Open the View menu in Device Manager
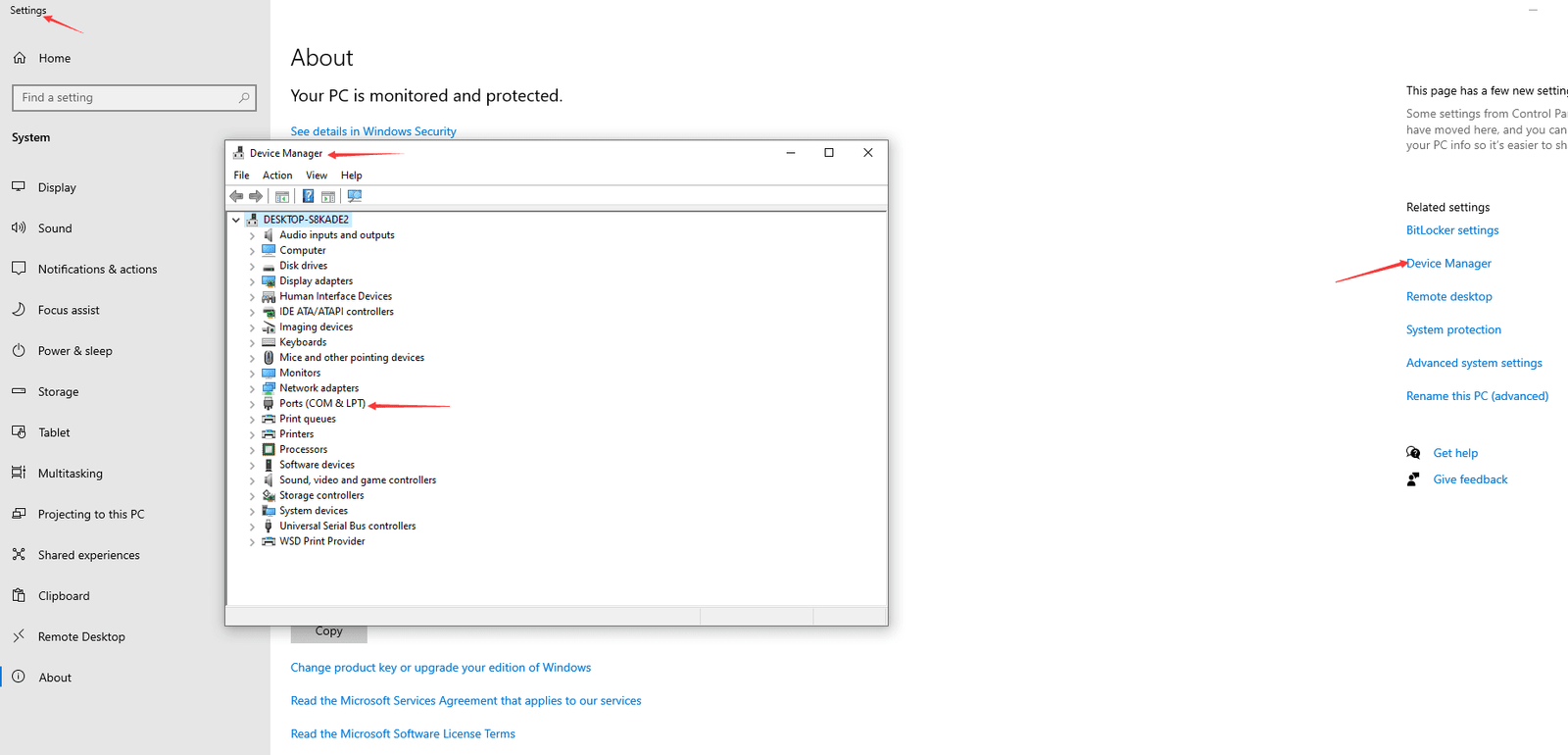Viewport: 1568px width, 755px height. click(317, 176)
